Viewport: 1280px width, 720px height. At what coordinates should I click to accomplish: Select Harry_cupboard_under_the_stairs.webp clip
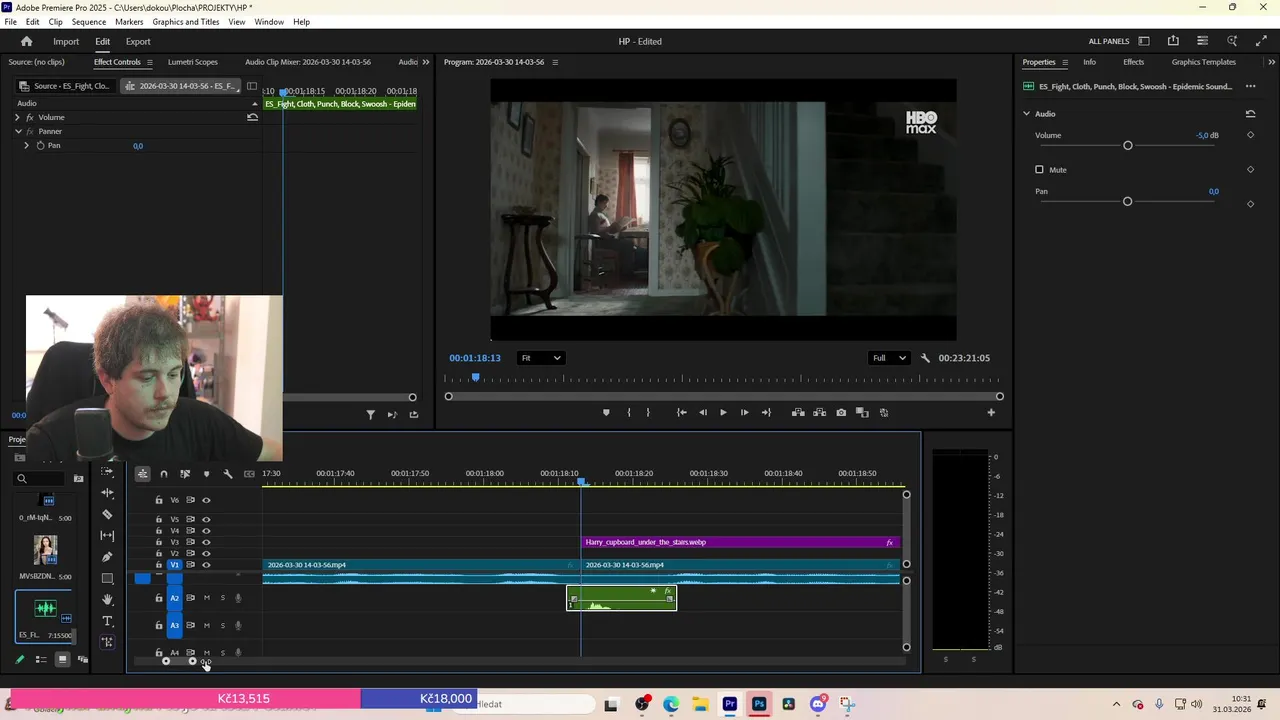740,542
